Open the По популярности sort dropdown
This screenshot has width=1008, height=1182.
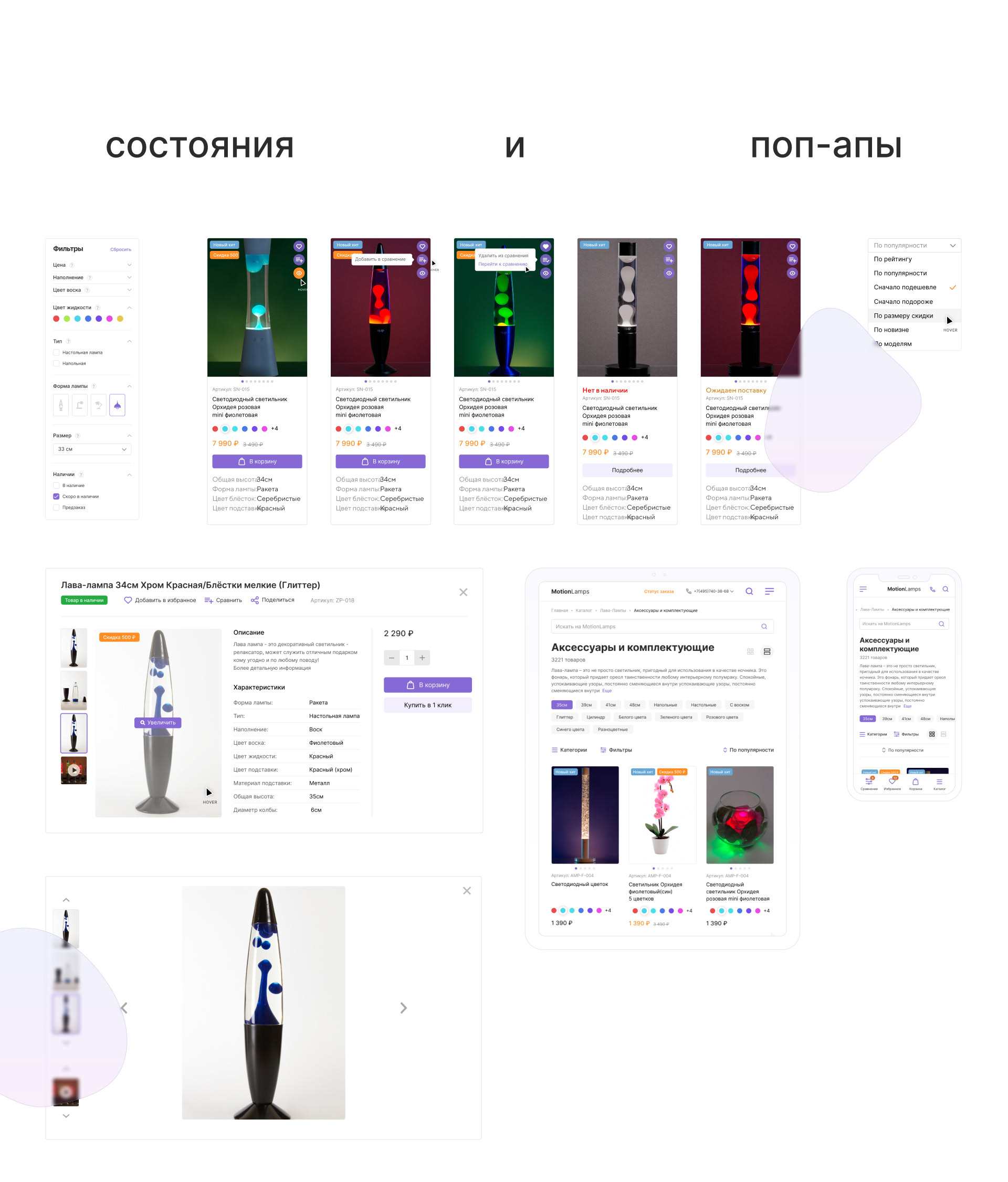point(914,245)
